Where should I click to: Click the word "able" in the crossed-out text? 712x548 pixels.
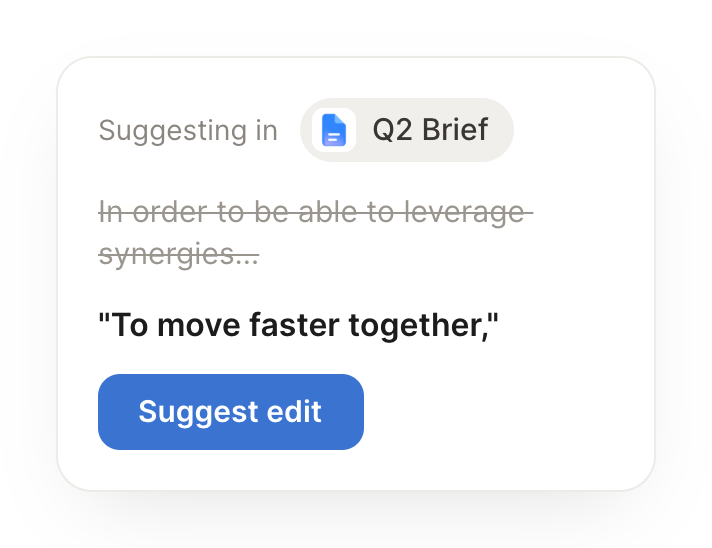pos(327,212)
